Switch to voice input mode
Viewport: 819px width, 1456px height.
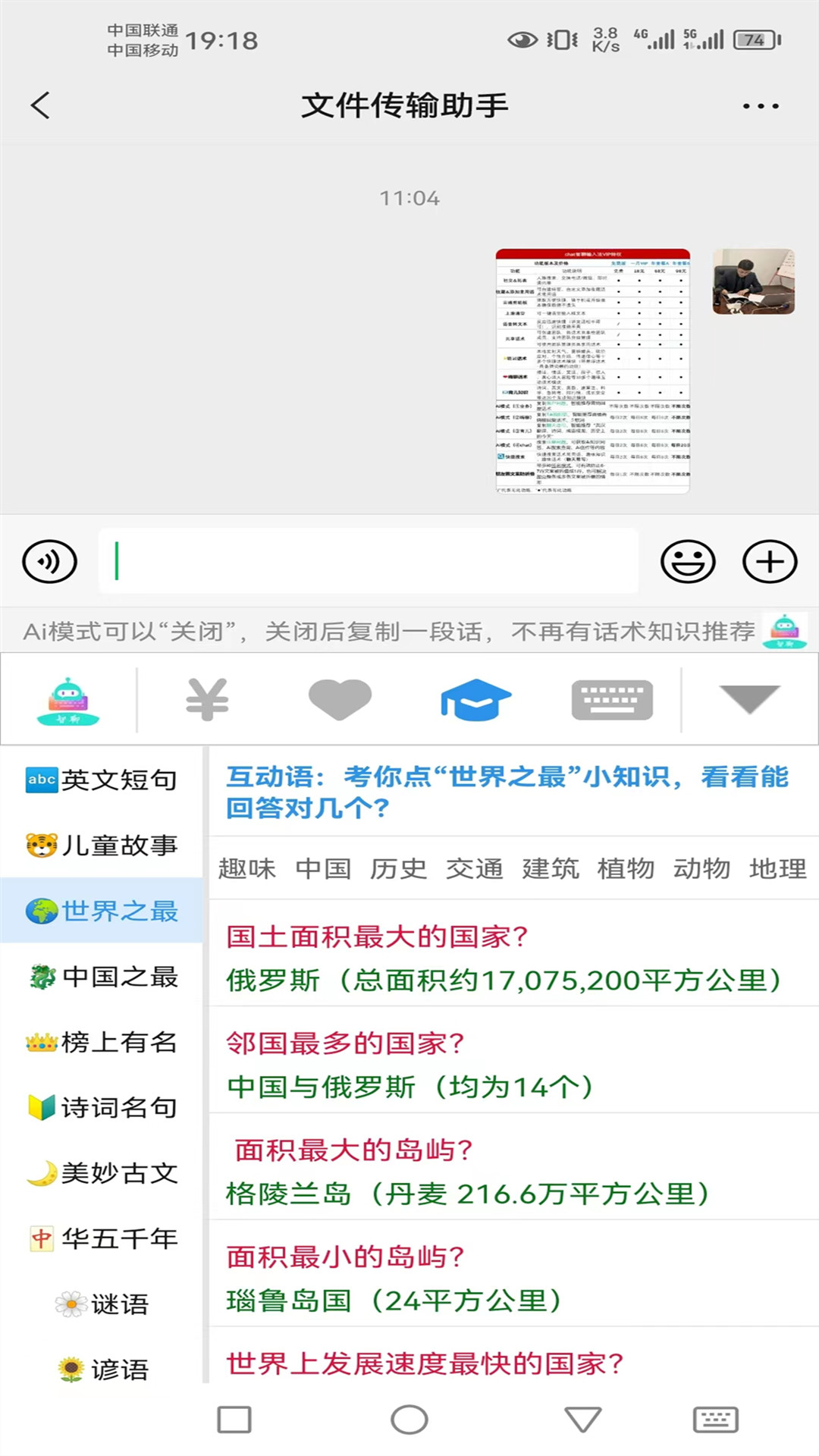pyautogui.click(x=50, y=562)
